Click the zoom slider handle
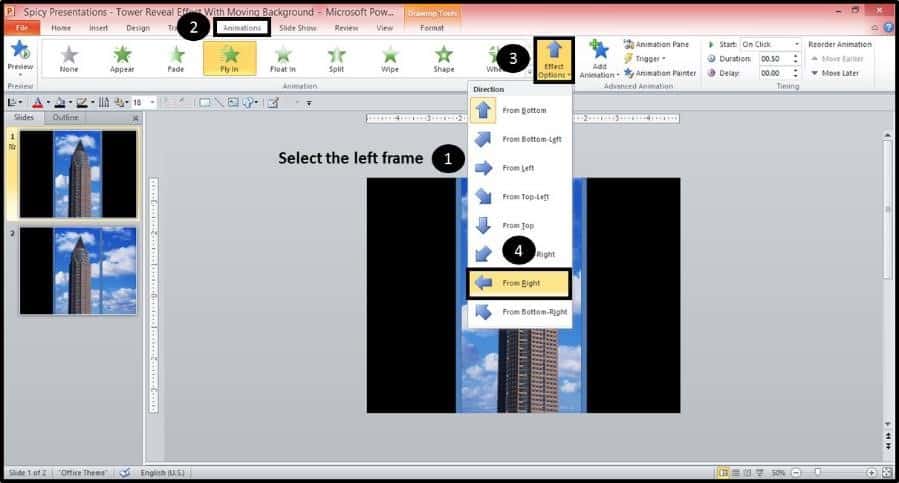The width and height of the screenshot is (899, 483). (818, 473)
